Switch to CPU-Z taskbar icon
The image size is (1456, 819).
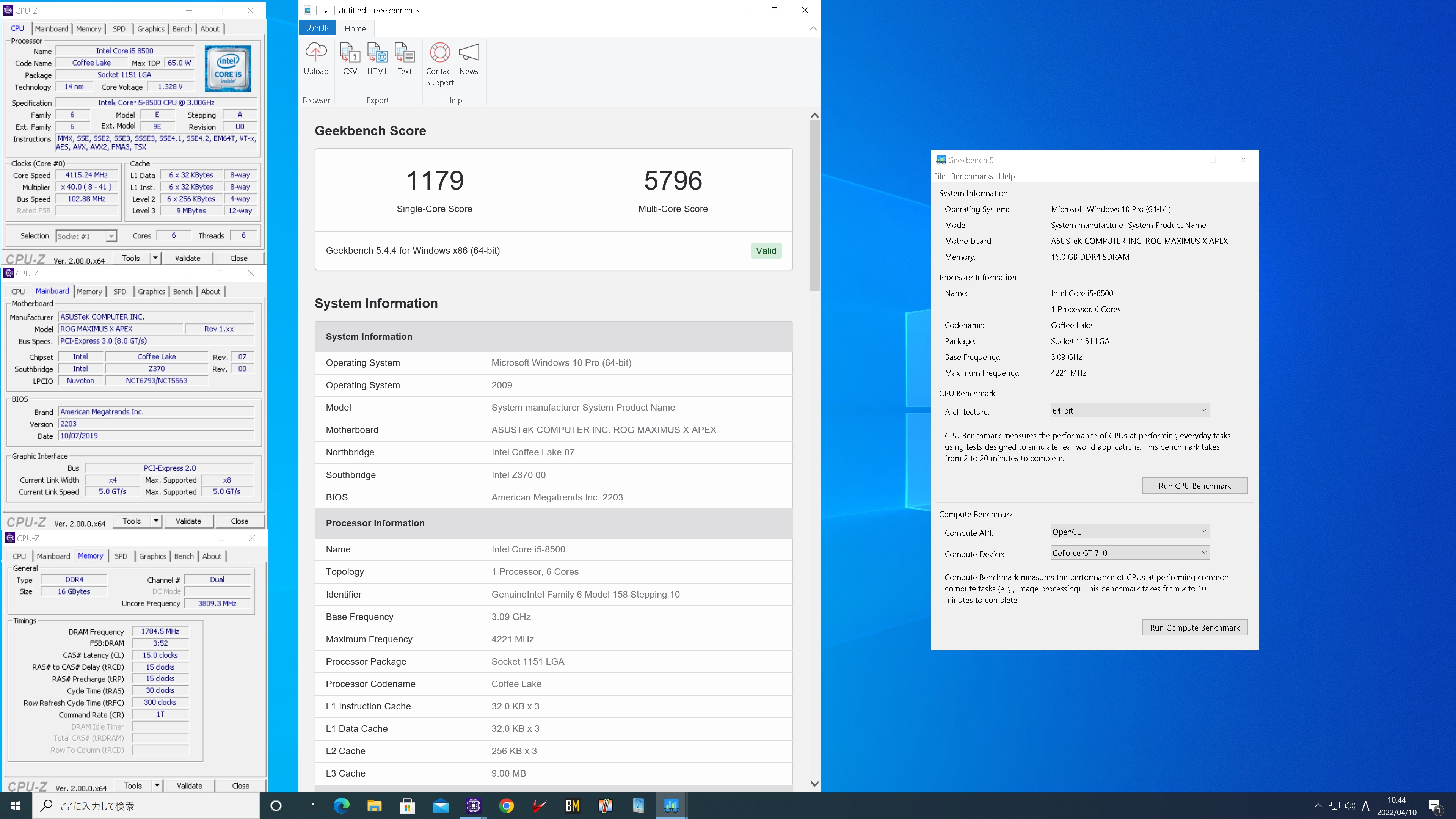click(x=473, y=805)
